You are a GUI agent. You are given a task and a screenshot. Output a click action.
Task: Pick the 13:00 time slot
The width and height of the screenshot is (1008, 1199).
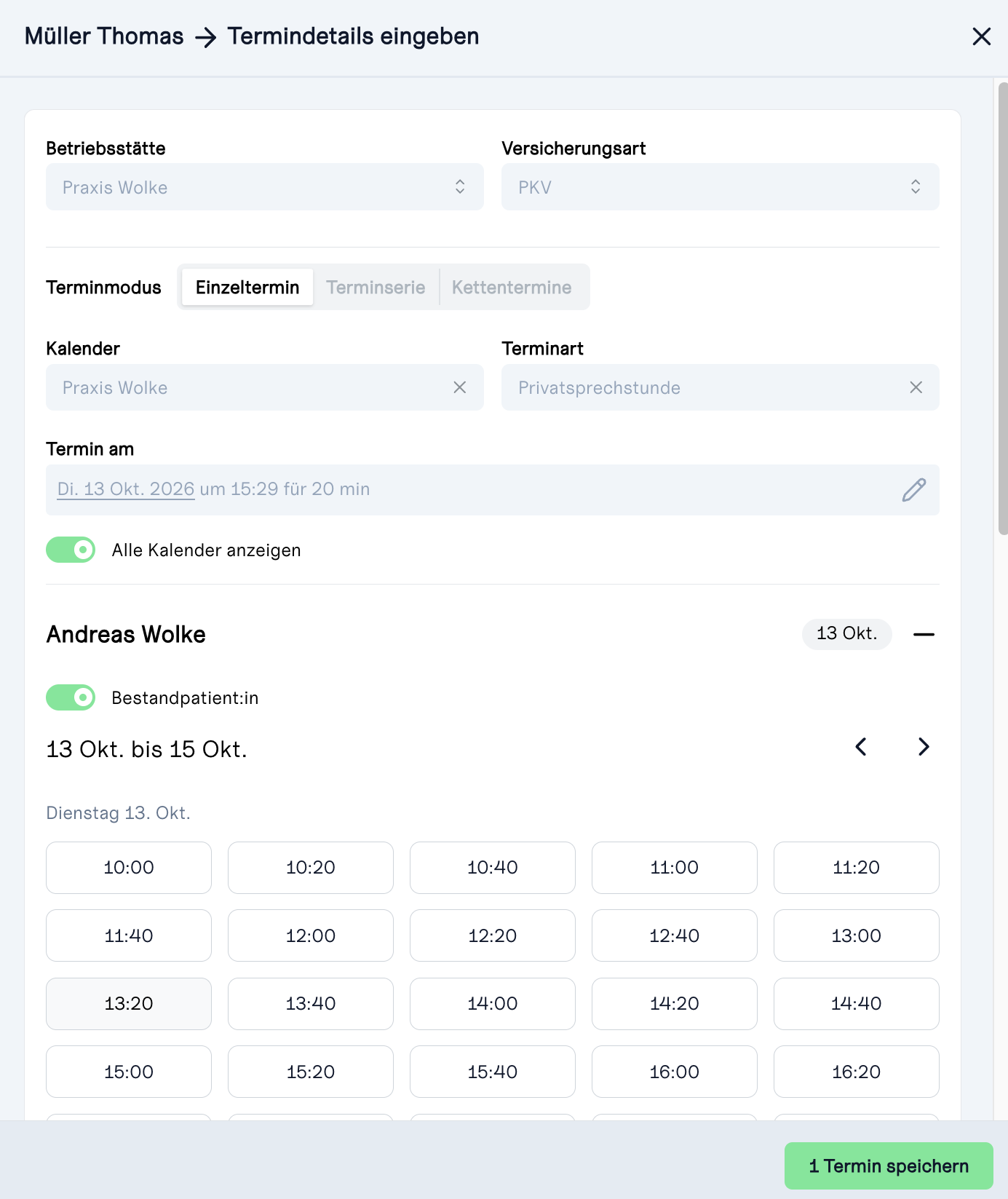pyautogui.click(x=857, y=935)
